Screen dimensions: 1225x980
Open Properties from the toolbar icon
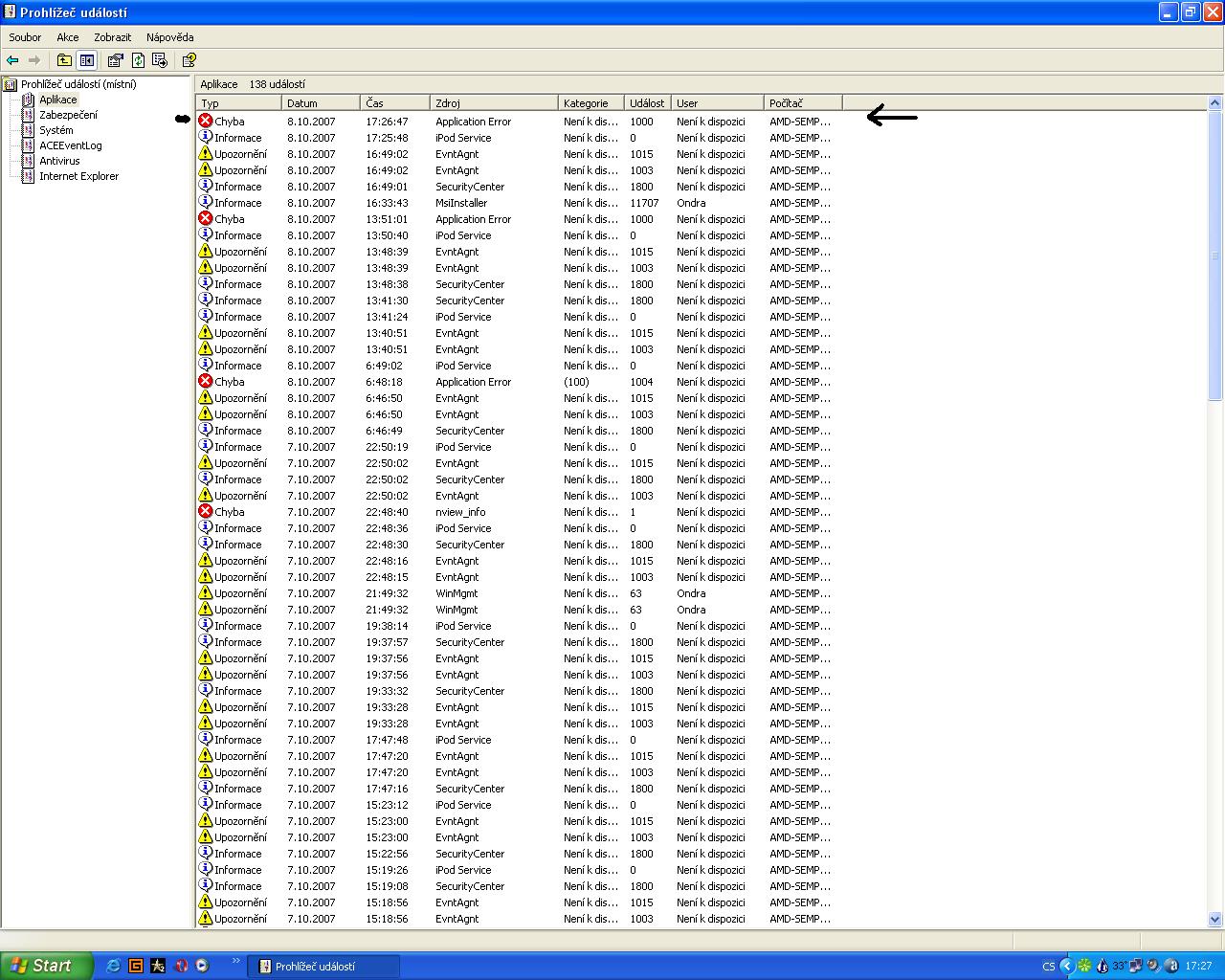pos(116,60)
